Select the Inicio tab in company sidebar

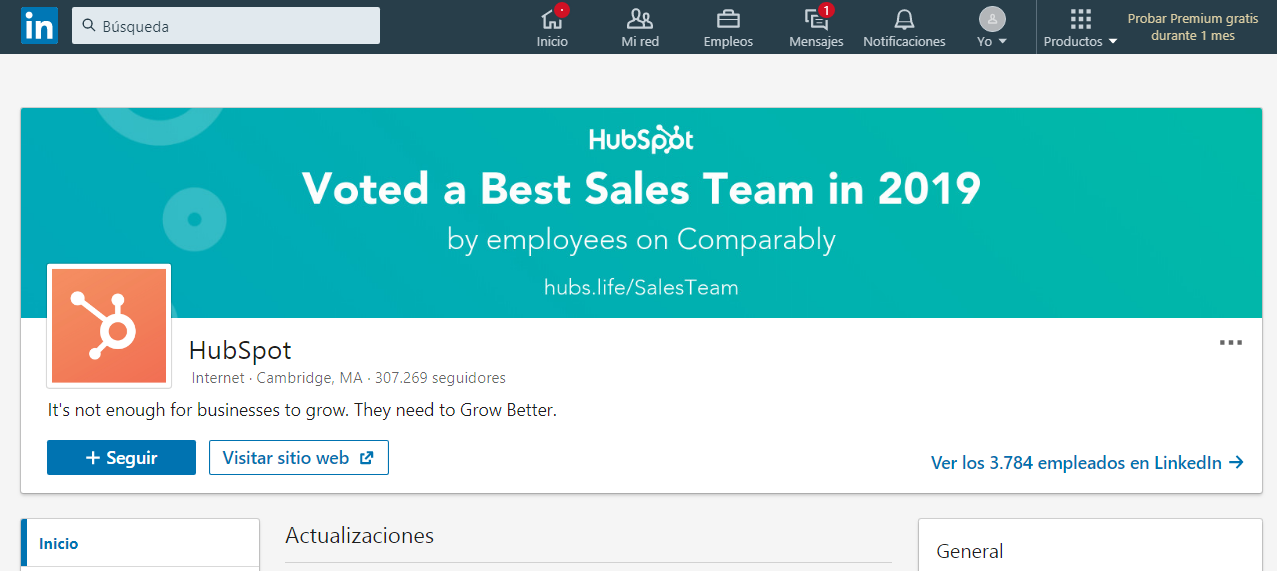coord(59,544)
